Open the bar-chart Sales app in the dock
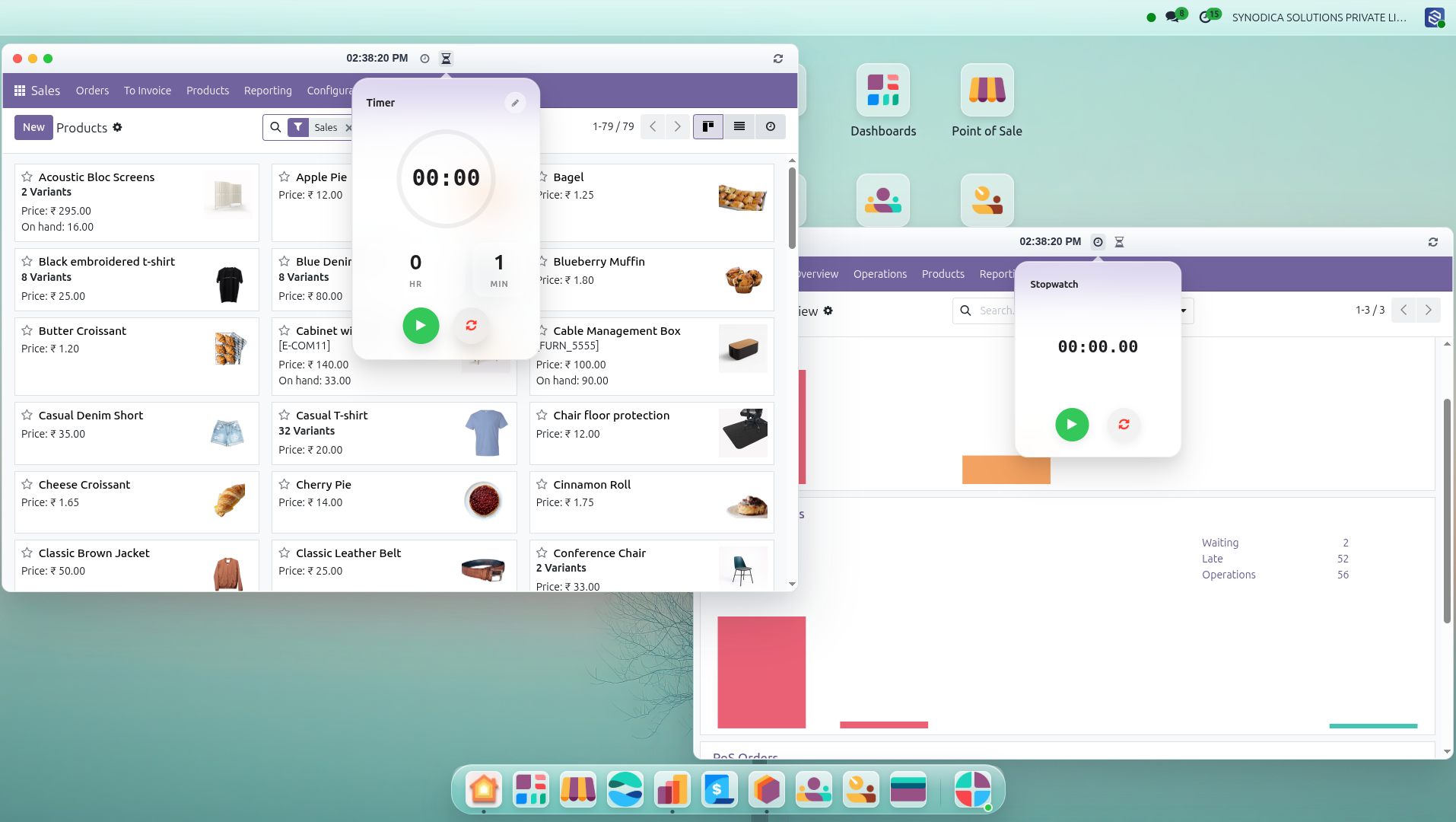 (672, 789)
